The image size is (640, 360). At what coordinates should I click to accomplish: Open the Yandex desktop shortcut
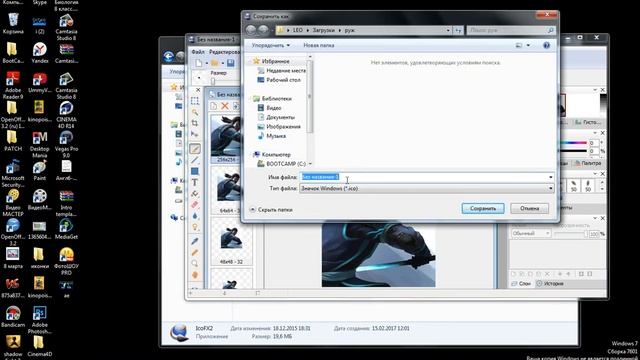(x=40, y=53)
